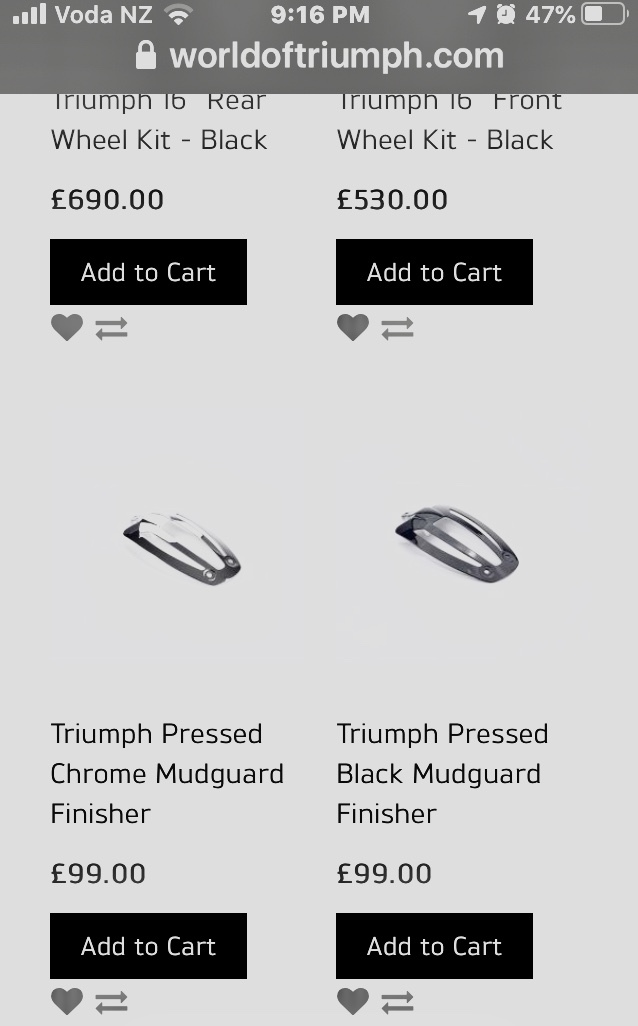
Task: Wishlist the Chrome Mudguard Finisher
Action: coord(67,1001)
